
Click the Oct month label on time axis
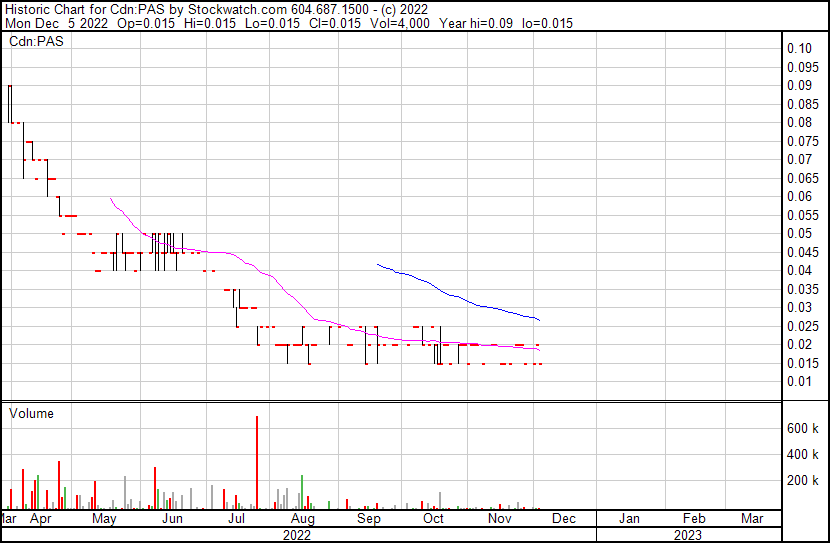434,519
